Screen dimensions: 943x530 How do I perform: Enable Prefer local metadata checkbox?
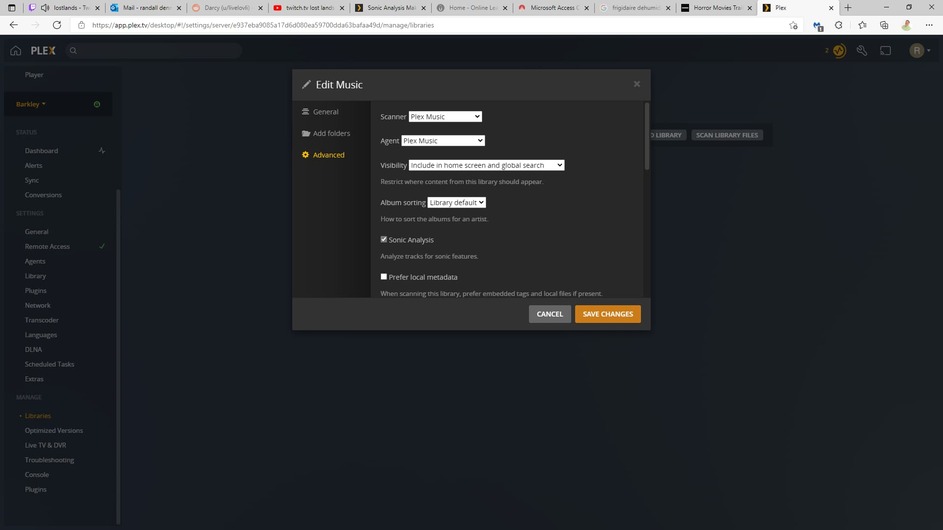(384, 277)
